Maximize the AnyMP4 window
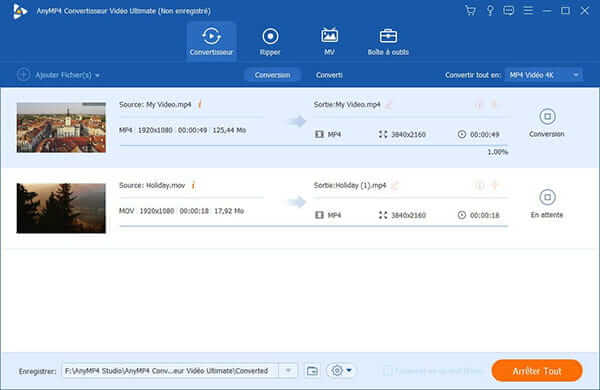The width and height of the screenshot is (600, 390). tap(565, 11)
